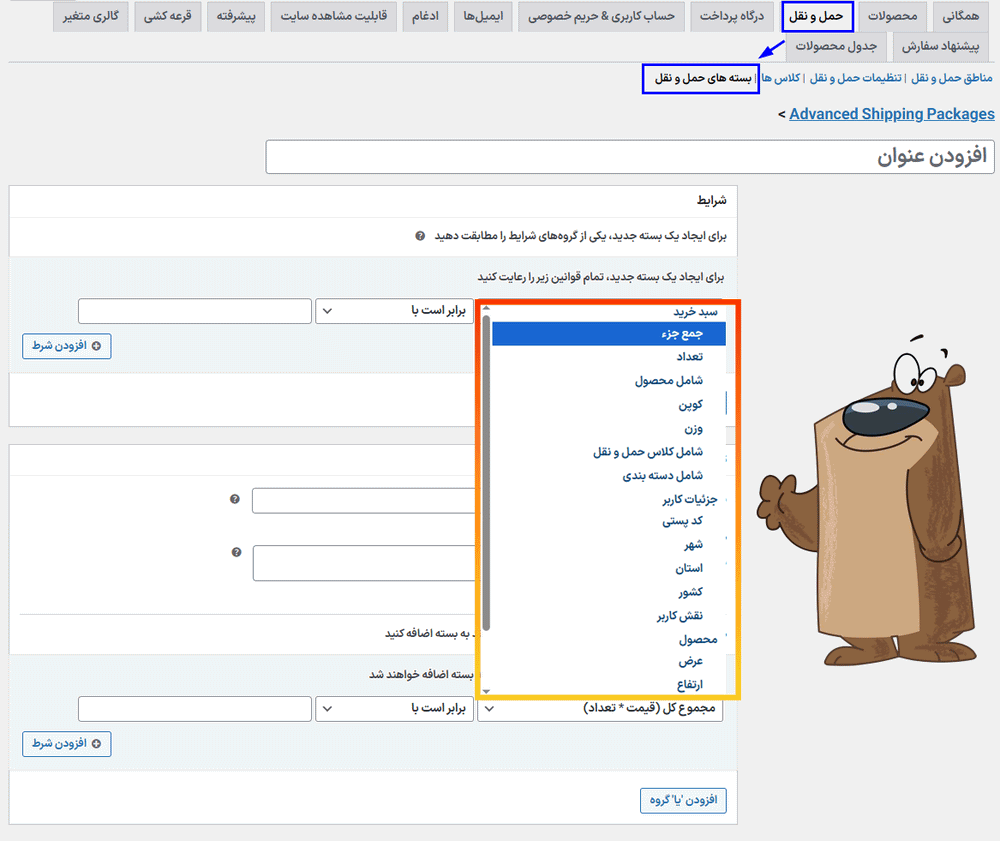This screenshot has width=1000, height=841.
Task: Open the lower برابر است با dropdown
Action: [x=394, y=709]
